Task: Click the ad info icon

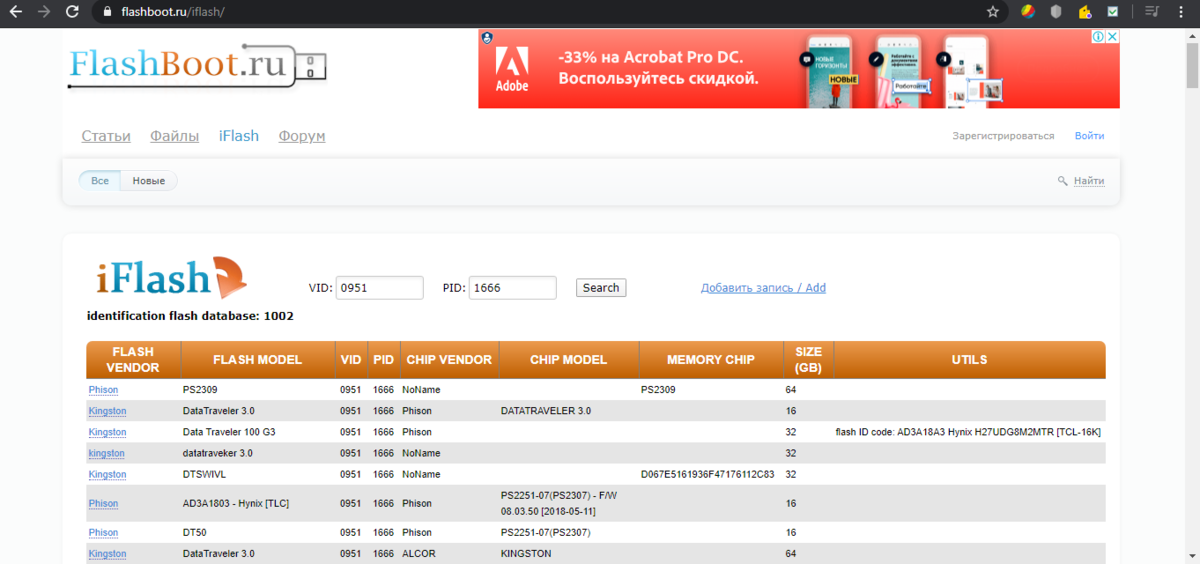Action: 1097,36
